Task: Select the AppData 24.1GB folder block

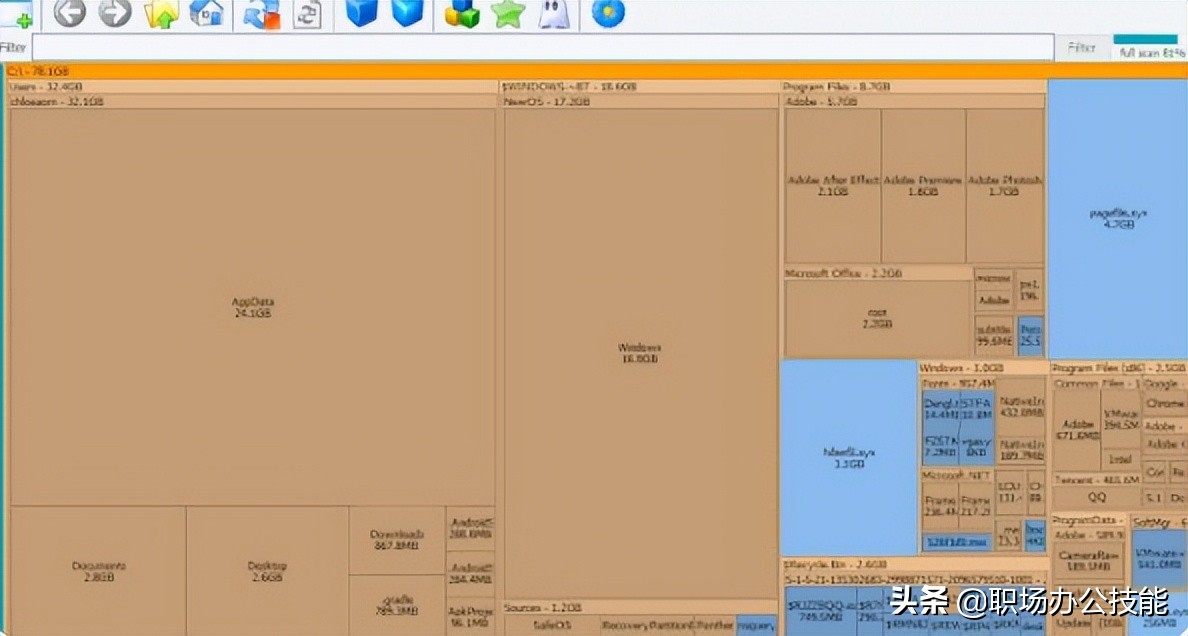Action: click(252, 307)
